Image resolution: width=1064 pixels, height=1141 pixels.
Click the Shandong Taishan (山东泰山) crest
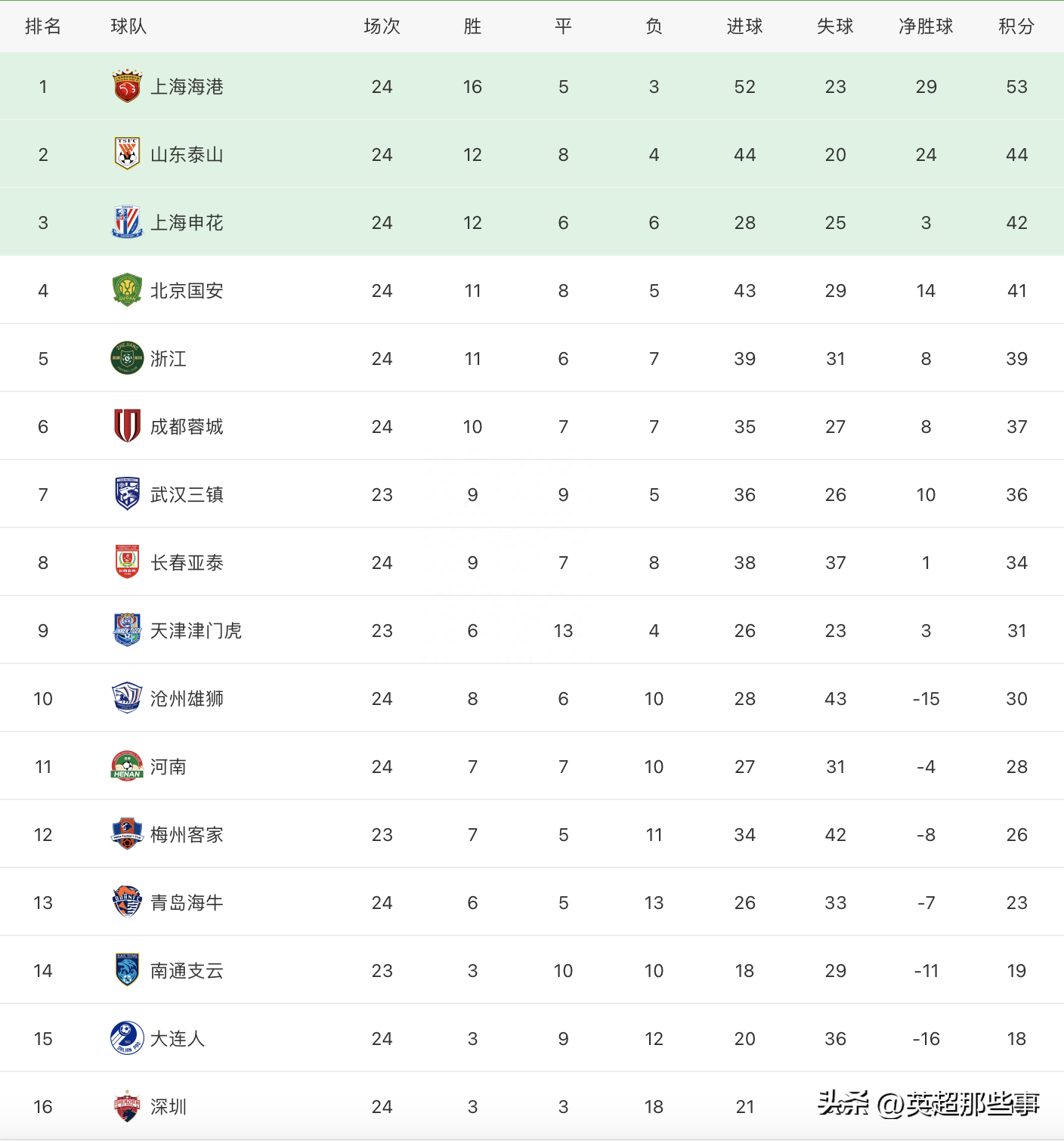coord(127,154)
